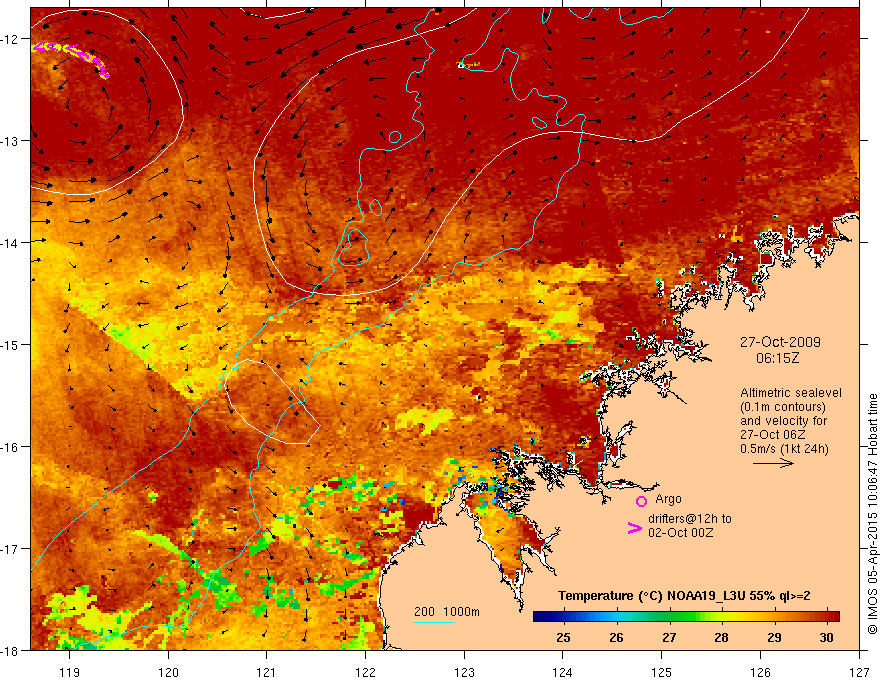Click the longitude axis label 126
The image size is (880, 680).
(x=760, y=672)
